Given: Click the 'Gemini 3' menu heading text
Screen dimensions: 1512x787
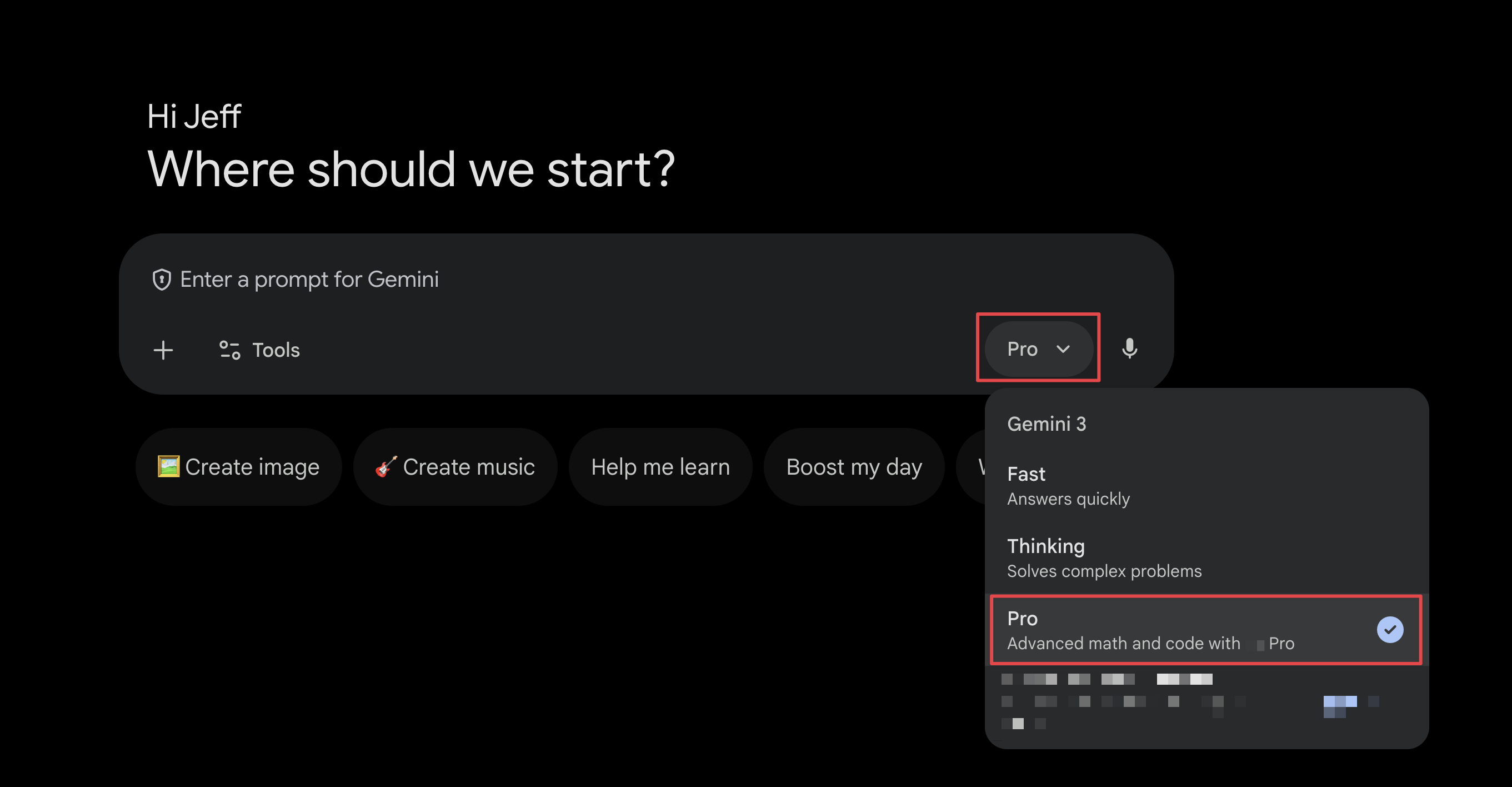Looking at the screenshot, I should (x=1047, y=424).
